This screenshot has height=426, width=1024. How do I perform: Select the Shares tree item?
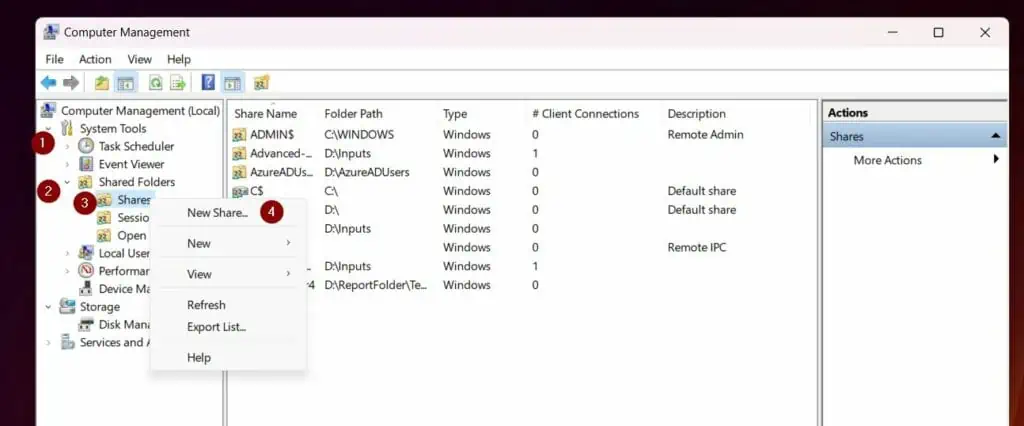(134, 200)
